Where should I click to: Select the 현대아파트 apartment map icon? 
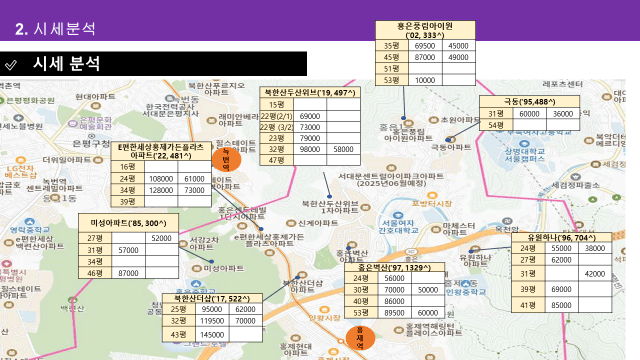pos(96,106)
